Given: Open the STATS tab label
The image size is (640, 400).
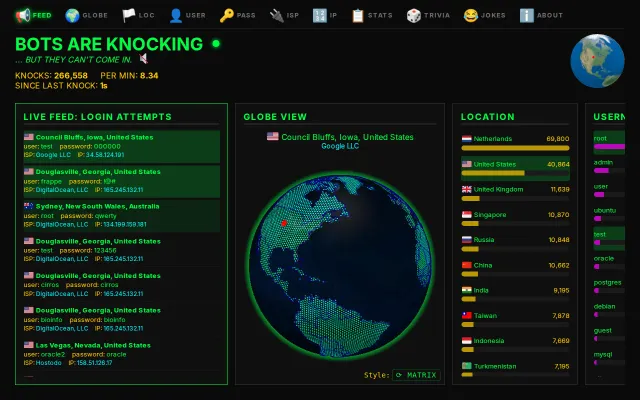Looking at the screenshot, I should pyautogui.click(x=380, y=16).
